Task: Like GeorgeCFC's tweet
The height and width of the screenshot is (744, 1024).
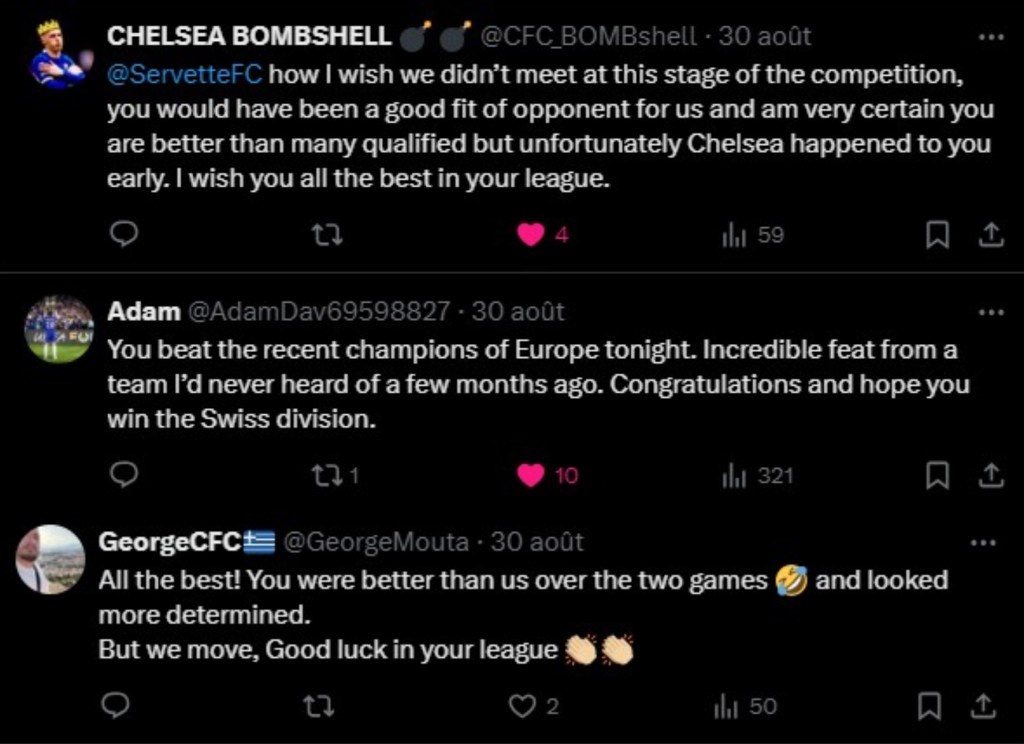Action: pos(522,706)
